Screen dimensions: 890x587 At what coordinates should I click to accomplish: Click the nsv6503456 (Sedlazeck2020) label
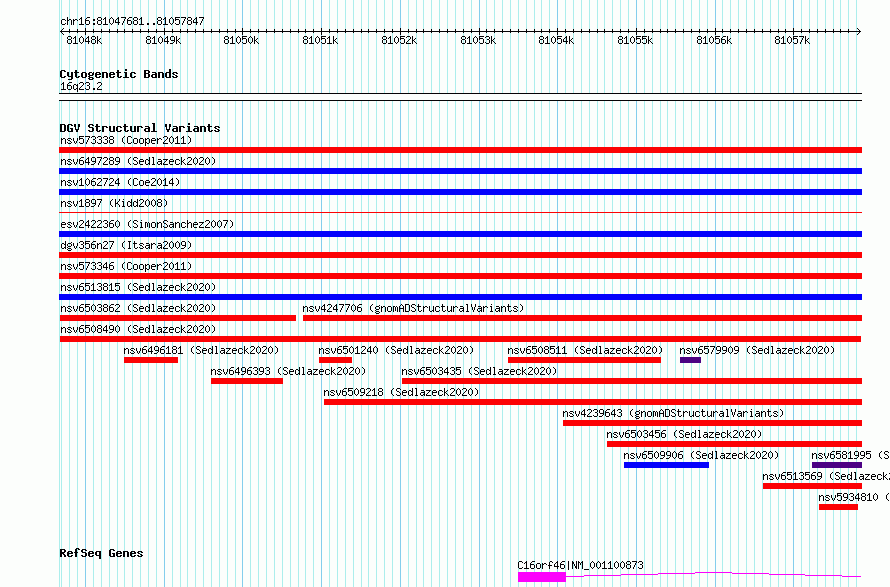[684, 434]
